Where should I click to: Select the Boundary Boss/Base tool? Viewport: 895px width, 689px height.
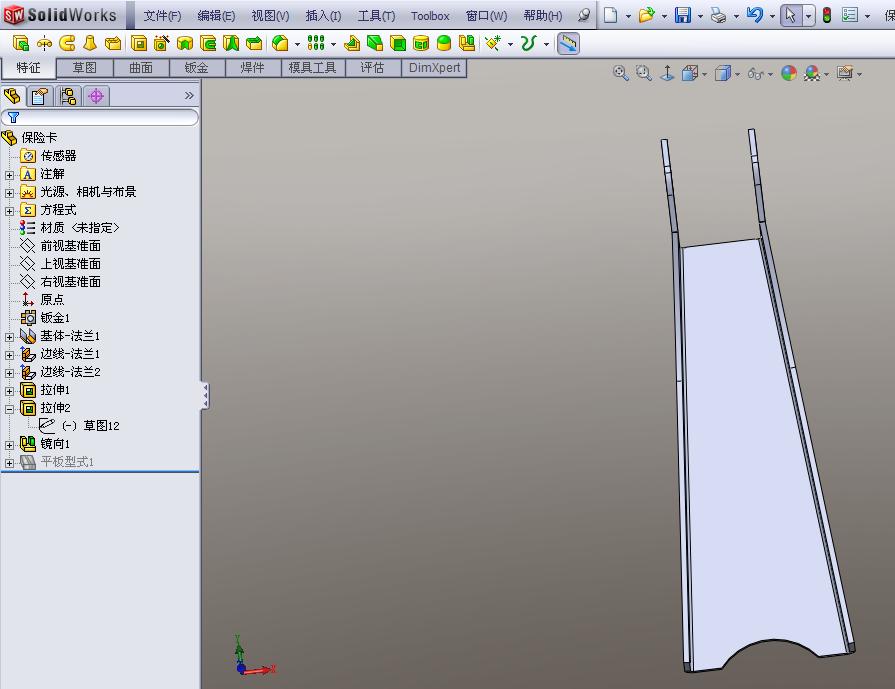[114, 43]
